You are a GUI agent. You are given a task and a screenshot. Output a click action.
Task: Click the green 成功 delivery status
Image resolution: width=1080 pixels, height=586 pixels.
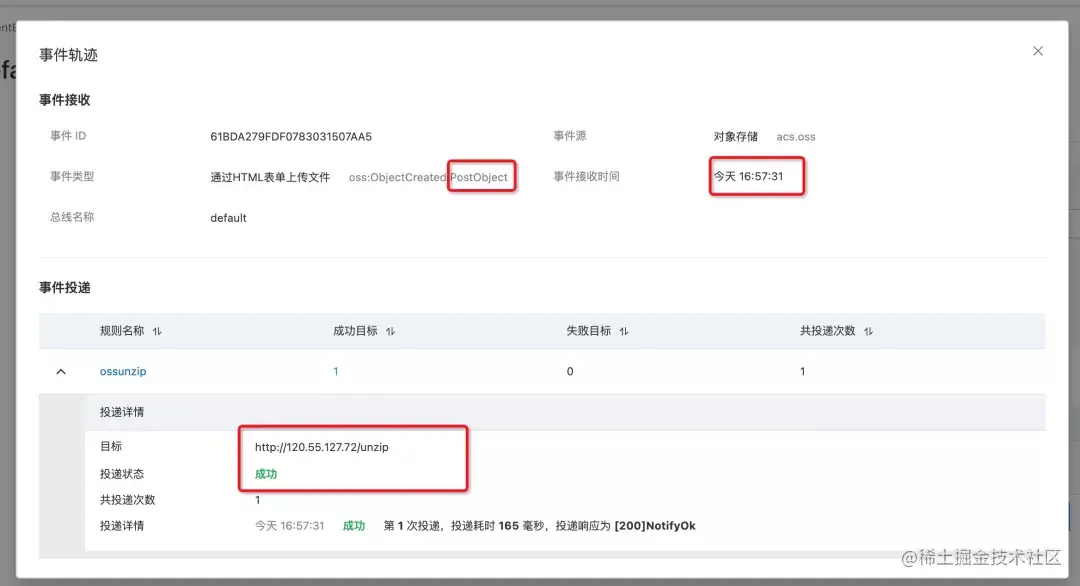pos(266,474)
